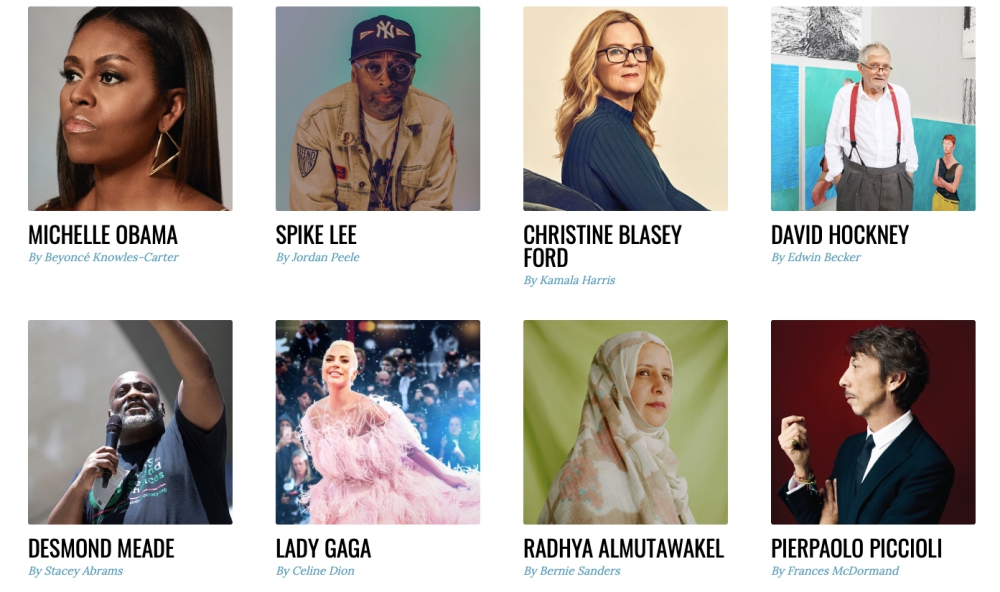Click the DAVID HOCKNEY title link

point(840,235)
